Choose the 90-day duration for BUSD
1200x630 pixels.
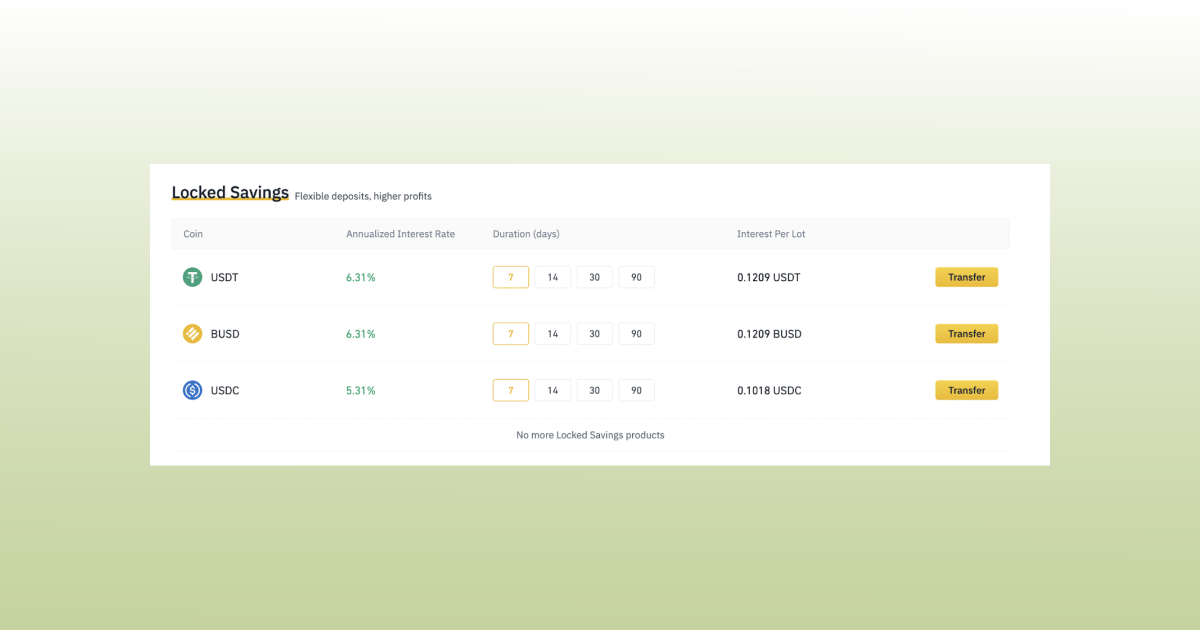(636, 333)
